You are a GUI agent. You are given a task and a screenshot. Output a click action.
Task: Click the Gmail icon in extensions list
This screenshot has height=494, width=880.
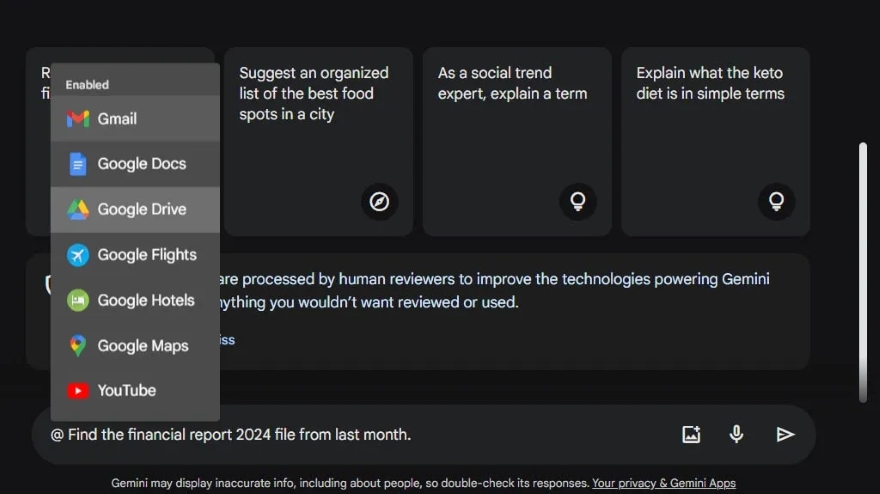tap(78, 119)
